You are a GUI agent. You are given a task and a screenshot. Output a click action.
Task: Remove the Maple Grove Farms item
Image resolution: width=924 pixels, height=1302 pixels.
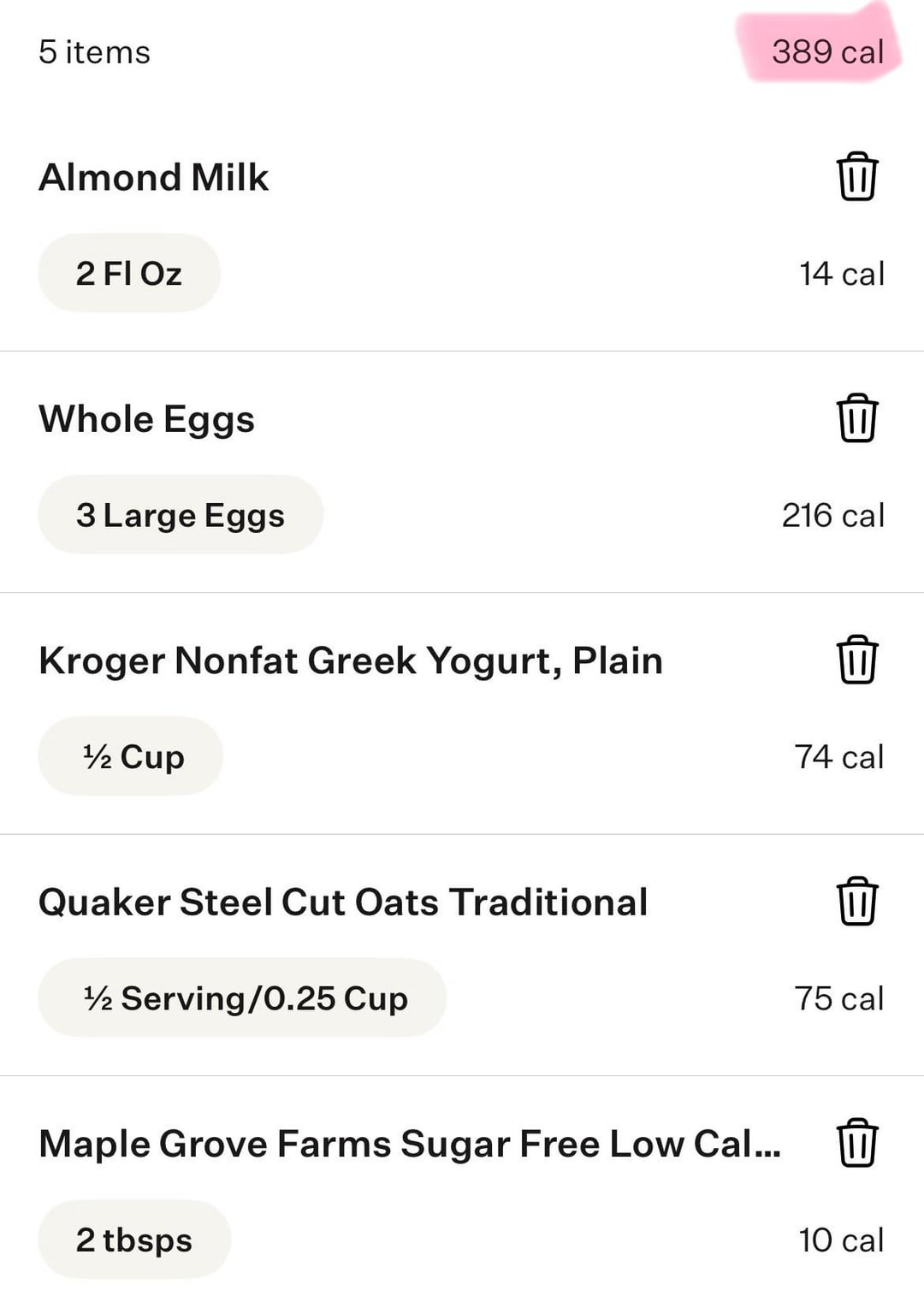[856, 1143]
